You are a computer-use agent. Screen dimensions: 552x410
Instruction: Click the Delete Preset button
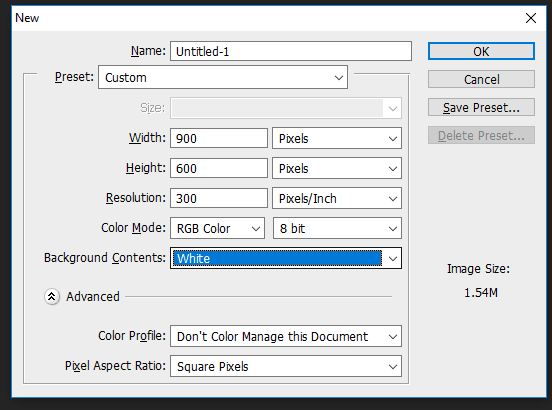[481, 135]
